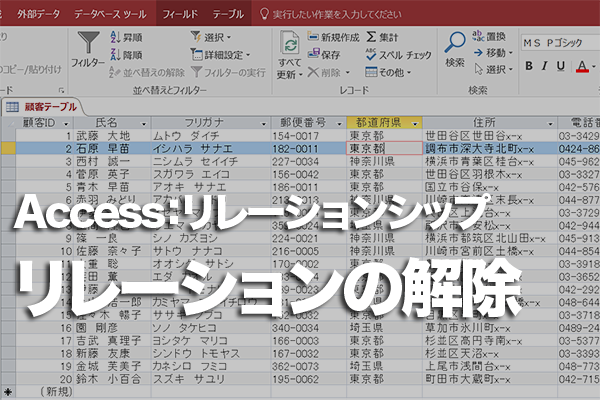This screenshot has height=400, width=600.
Task: Open 住所 column filter arrow
Action: pyautogui.click(x=550, y=124)
